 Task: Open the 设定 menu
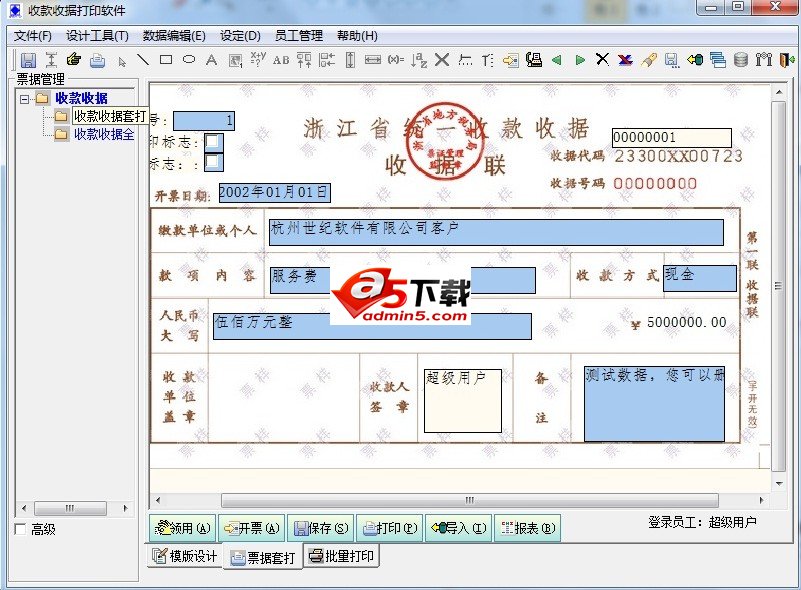pyautogui.click(x=237, y=35)
